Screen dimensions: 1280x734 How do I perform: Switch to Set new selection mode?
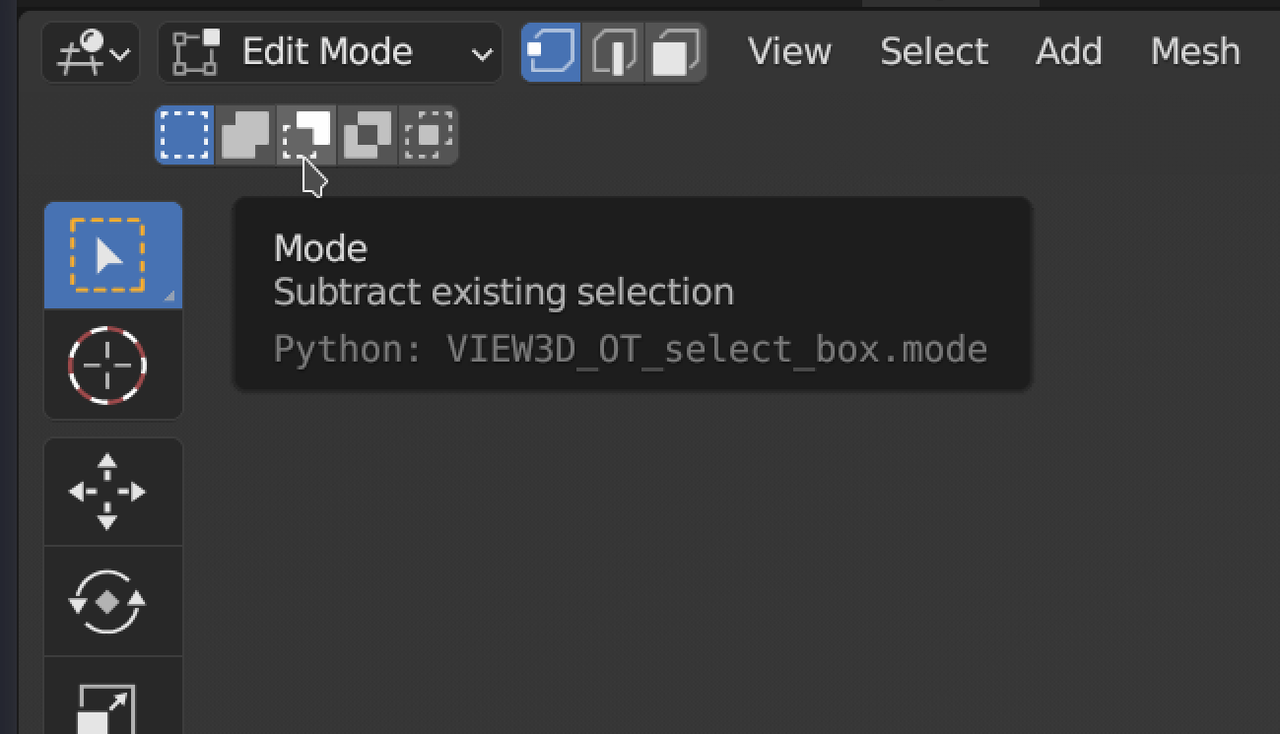click(184, 135)
